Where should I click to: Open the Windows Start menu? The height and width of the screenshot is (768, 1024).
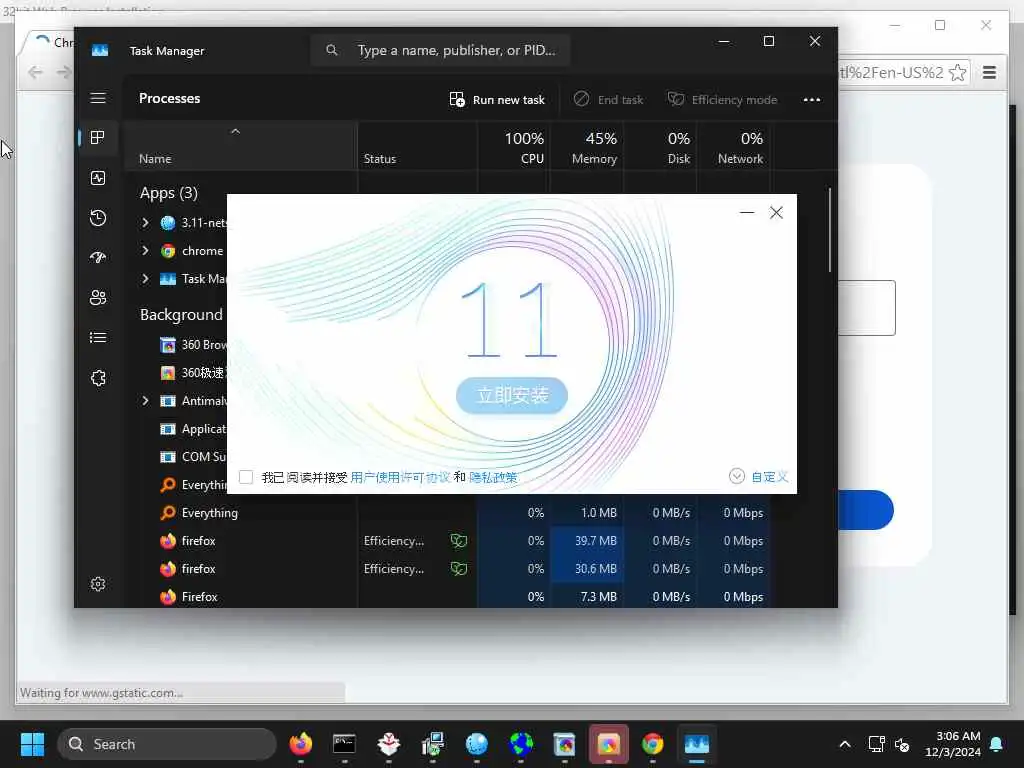point(32,744)
